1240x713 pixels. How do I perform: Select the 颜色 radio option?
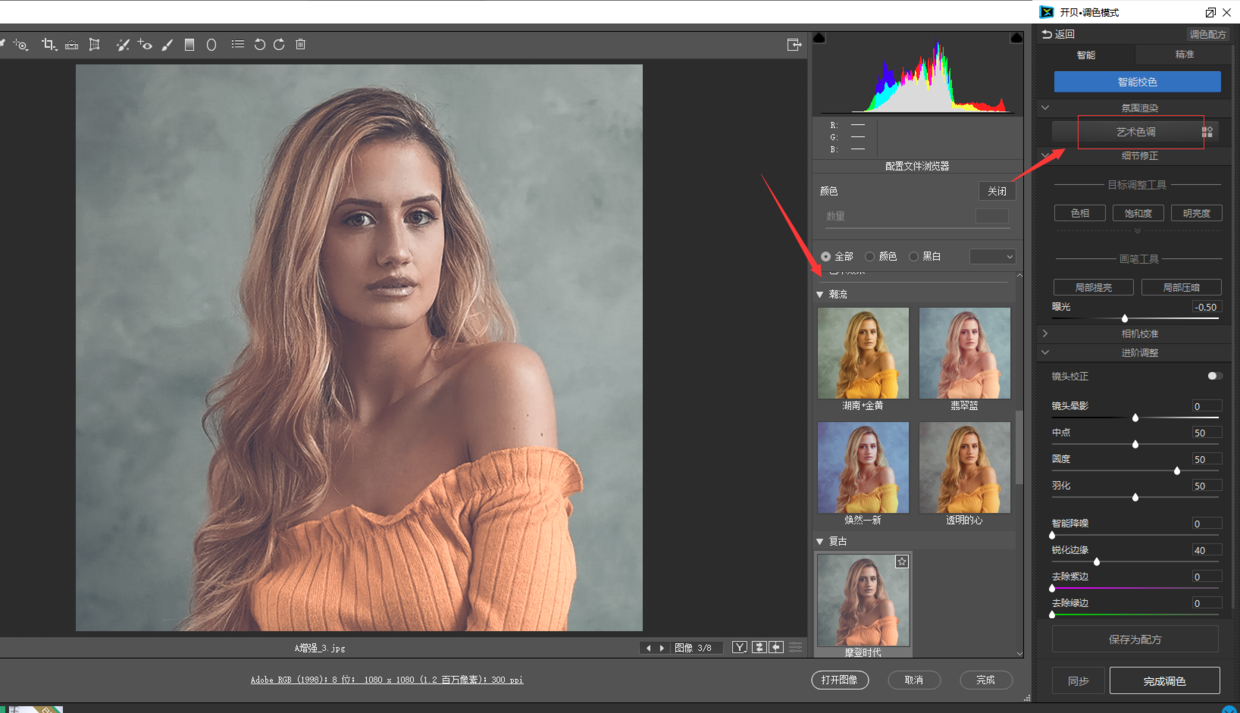pos(870,257)
